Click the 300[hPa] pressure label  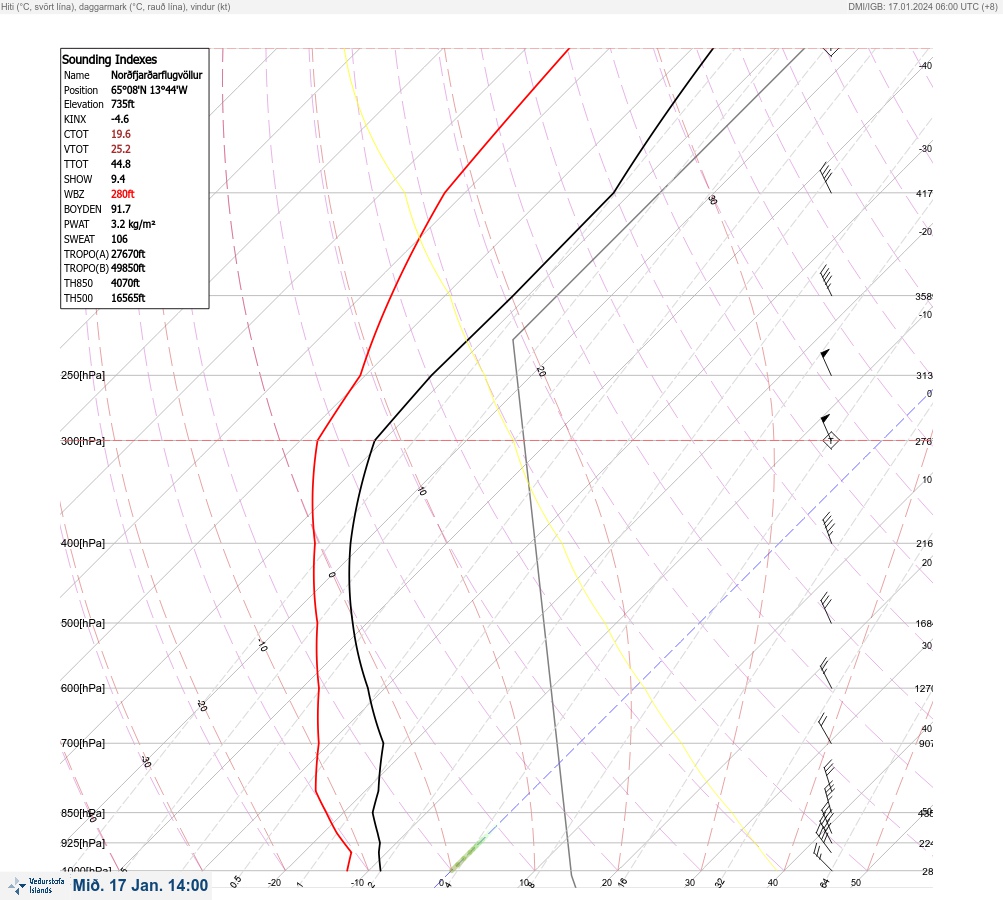[83, 441]
